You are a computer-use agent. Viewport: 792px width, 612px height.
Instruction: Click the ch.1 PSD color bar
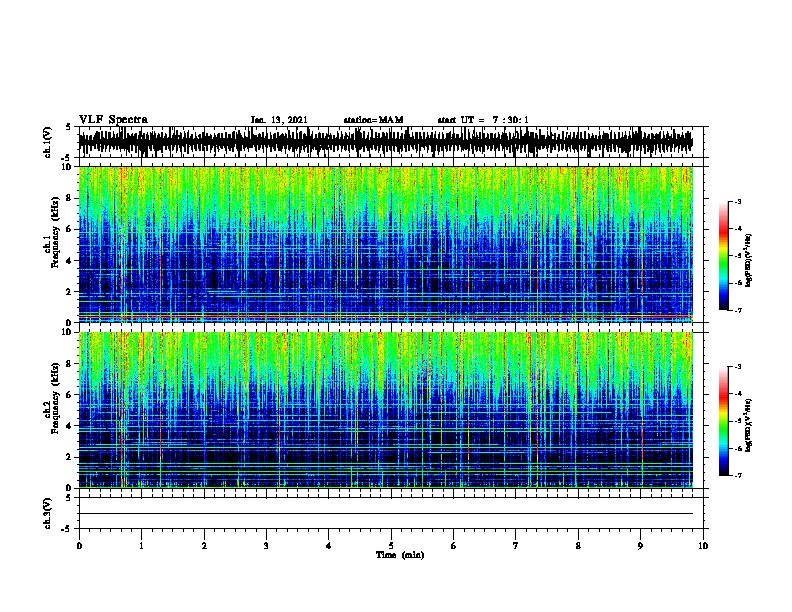[724, 256]
